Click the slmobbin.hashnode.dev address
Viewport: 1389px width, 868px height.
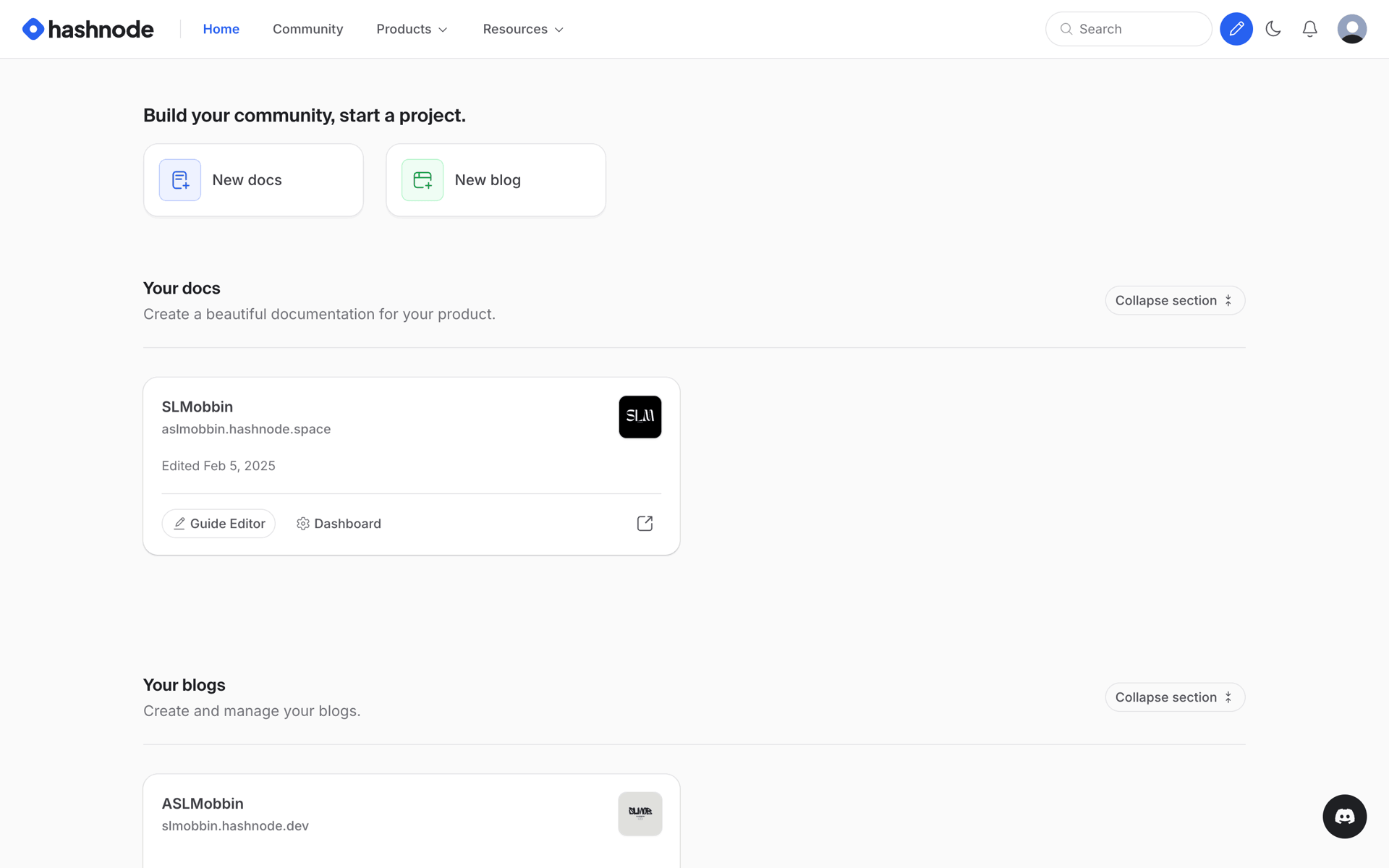pyautogui.click(x=235, y=826)
